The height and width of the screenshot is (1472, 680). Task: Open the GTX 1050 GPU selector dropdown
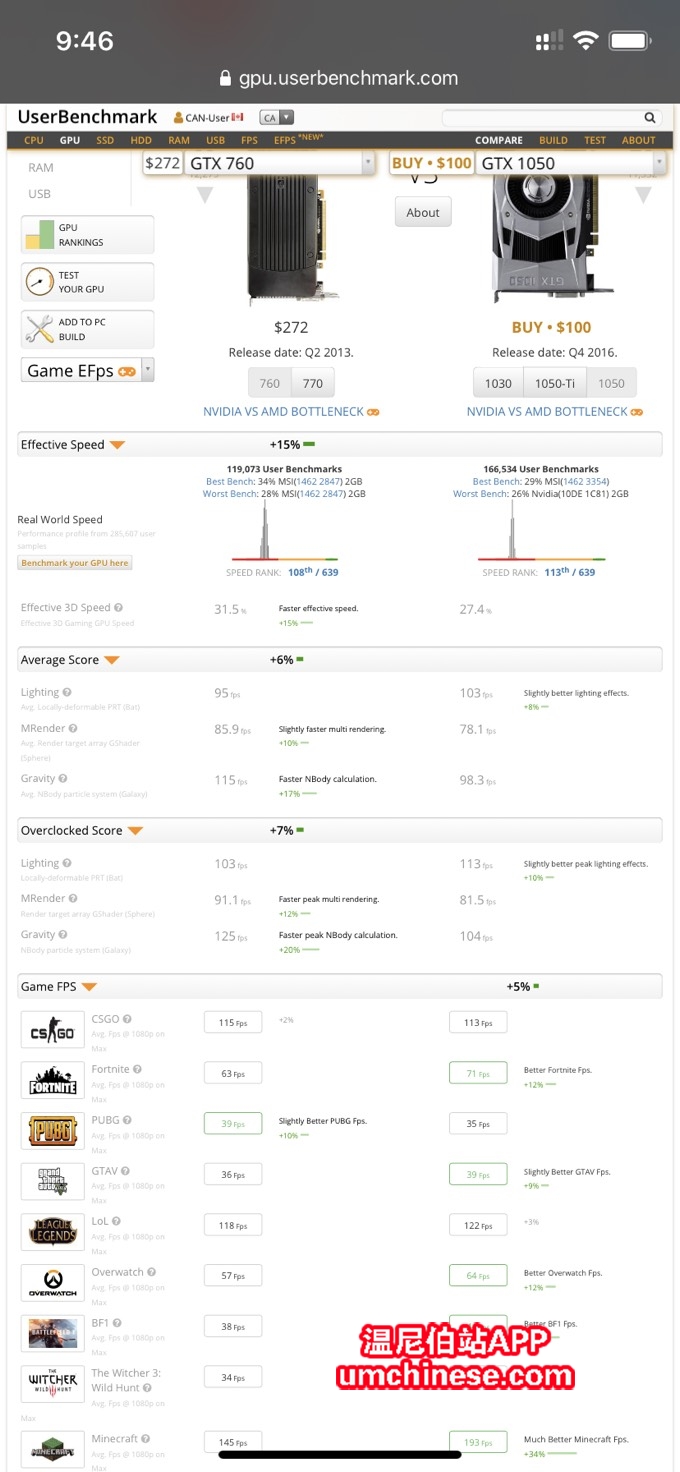click(x=571, y=163)
